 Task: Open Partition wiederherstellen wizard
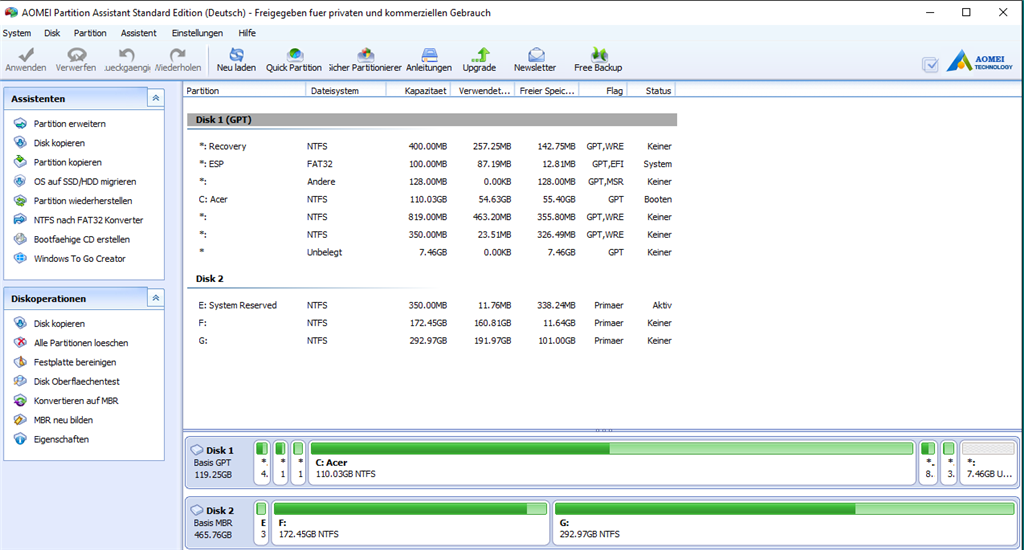(83, 201)
